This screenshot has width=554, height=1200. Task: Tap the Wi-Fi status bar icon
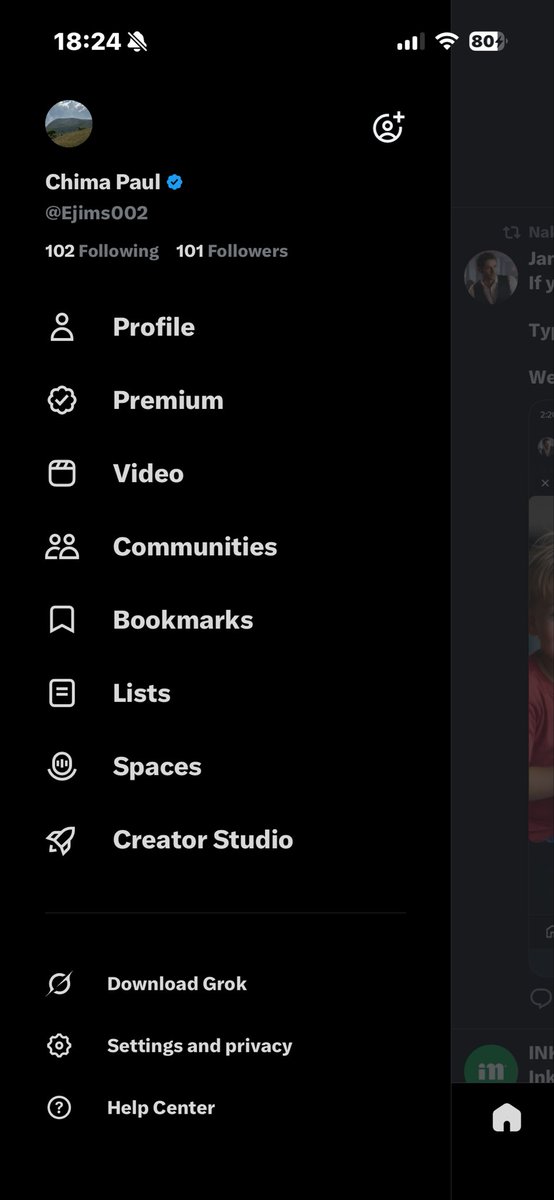click(x=447, y=41)
